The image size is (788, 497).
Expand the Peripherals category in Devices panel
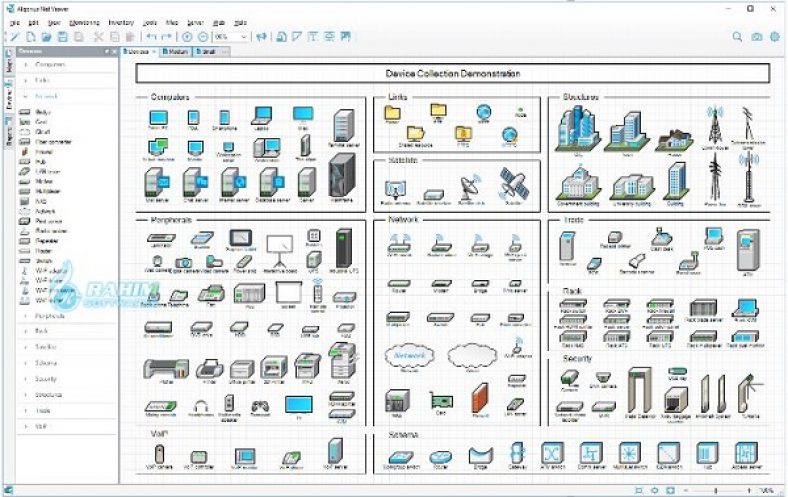26,316
